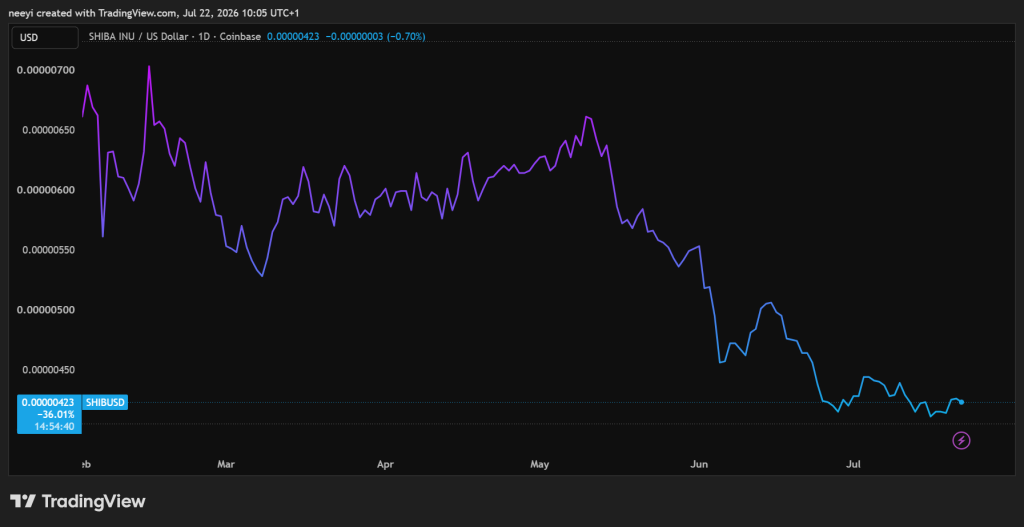This screenshot has width=1024, height=527.
Task: Select the May marker on the time axis
Action: pos(539,464)
